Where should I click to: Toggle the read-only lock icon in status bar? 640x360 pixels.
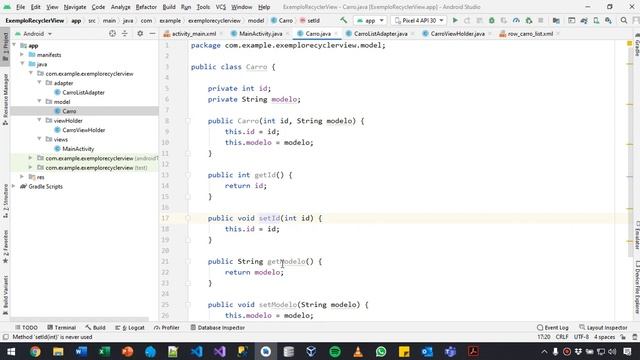[623, 337]
